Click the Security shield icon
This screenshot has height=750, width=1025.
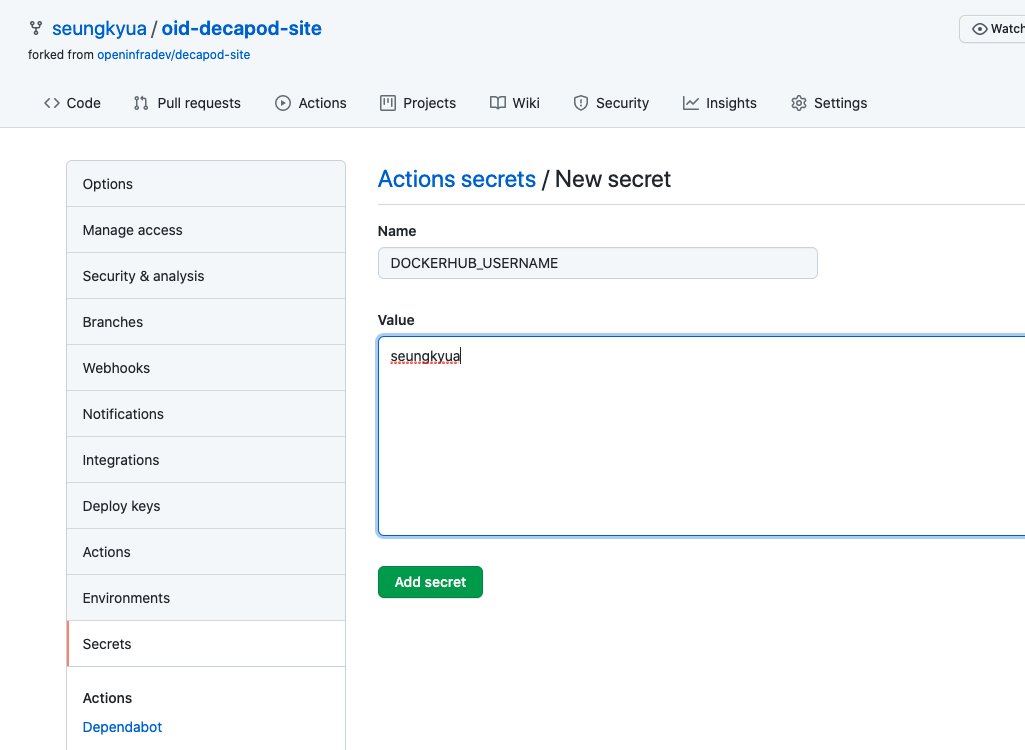click(580, 103)
